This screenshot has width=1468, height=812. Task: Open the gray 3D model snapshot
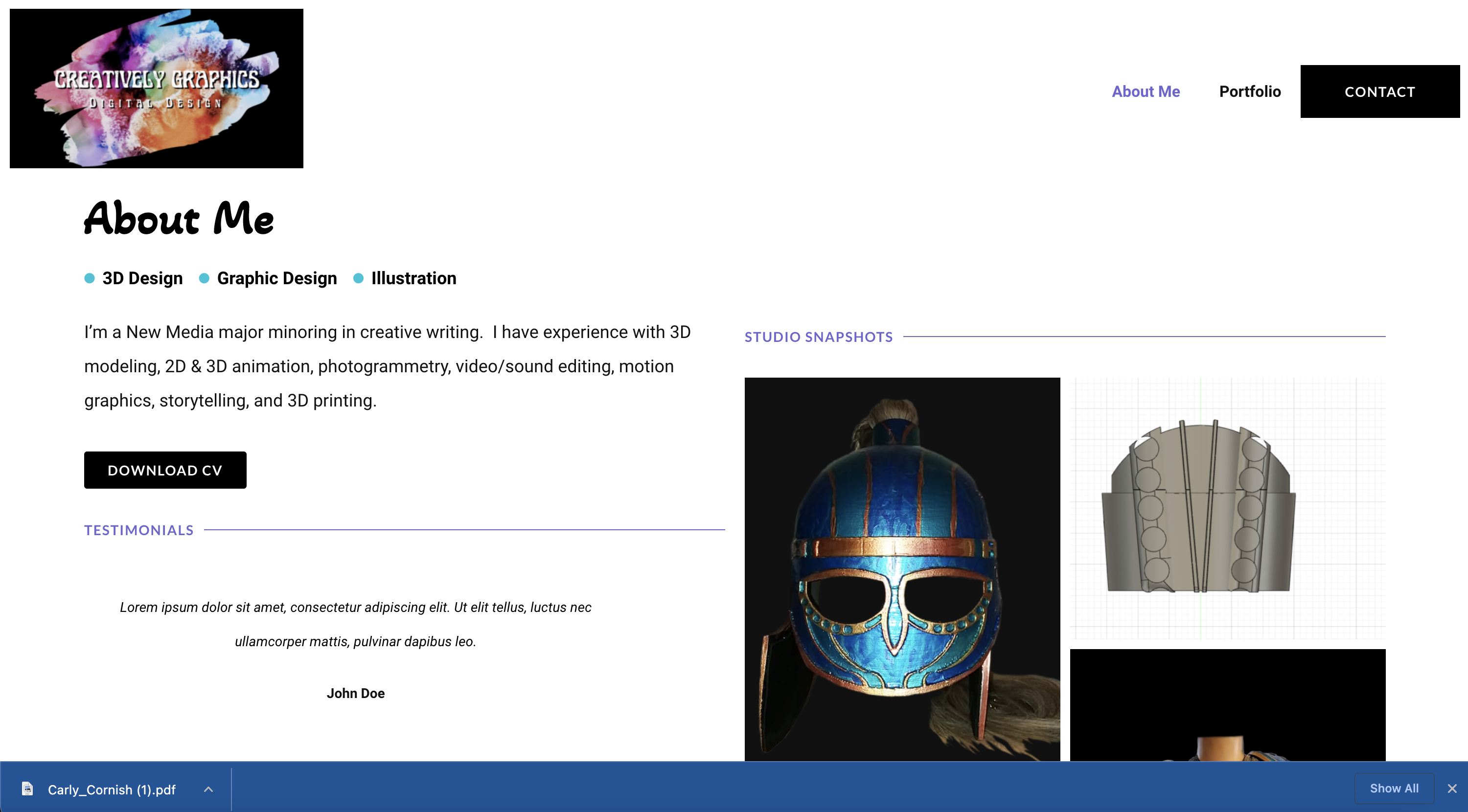1227,507
